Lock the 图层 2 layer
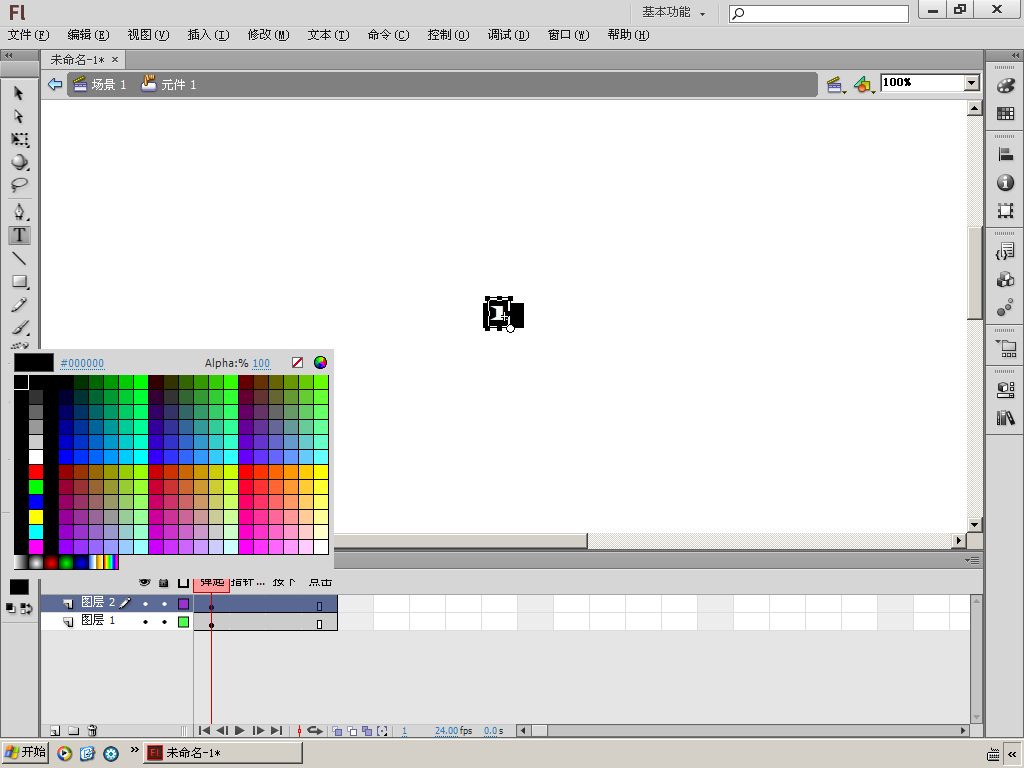Viewport: 1024px width, 768px height. click(164, 604)
